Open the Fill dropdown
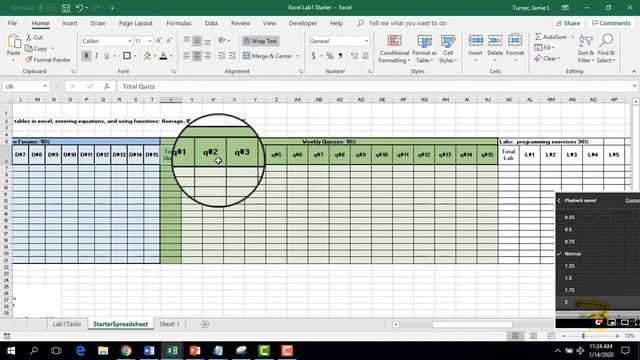Viewport: 640px width, 360px height. point(544,48)
